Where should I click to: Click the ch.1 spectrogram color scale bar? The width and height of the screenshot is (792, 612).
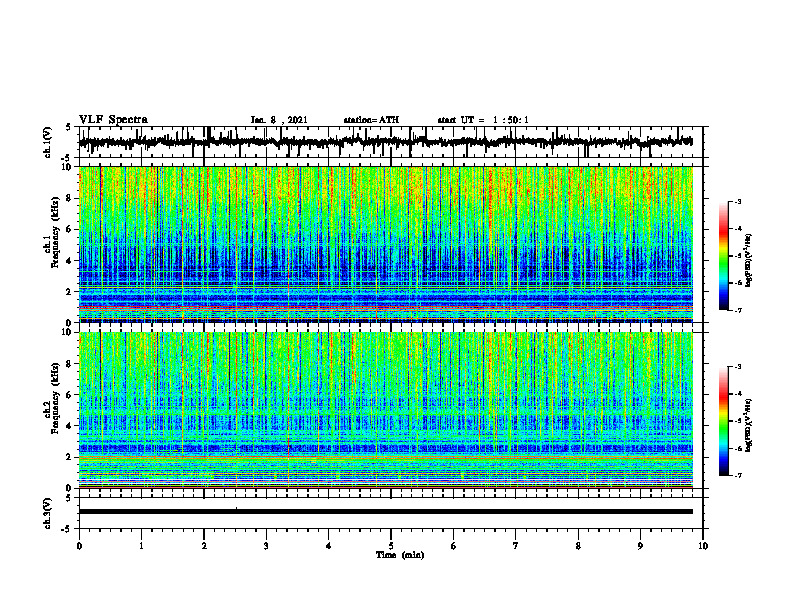[x=723, y=256]
